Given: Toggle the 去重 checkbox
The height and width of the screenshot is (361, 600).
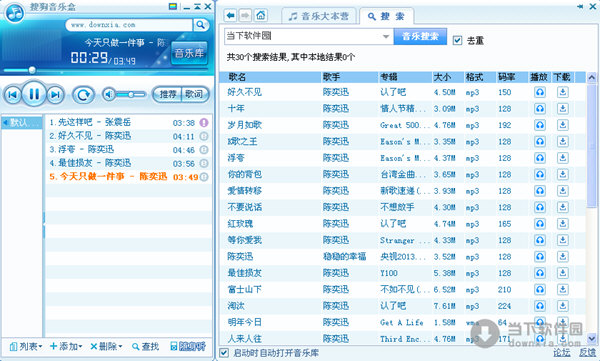Looking at the screenshot, I should click(457, 40).
